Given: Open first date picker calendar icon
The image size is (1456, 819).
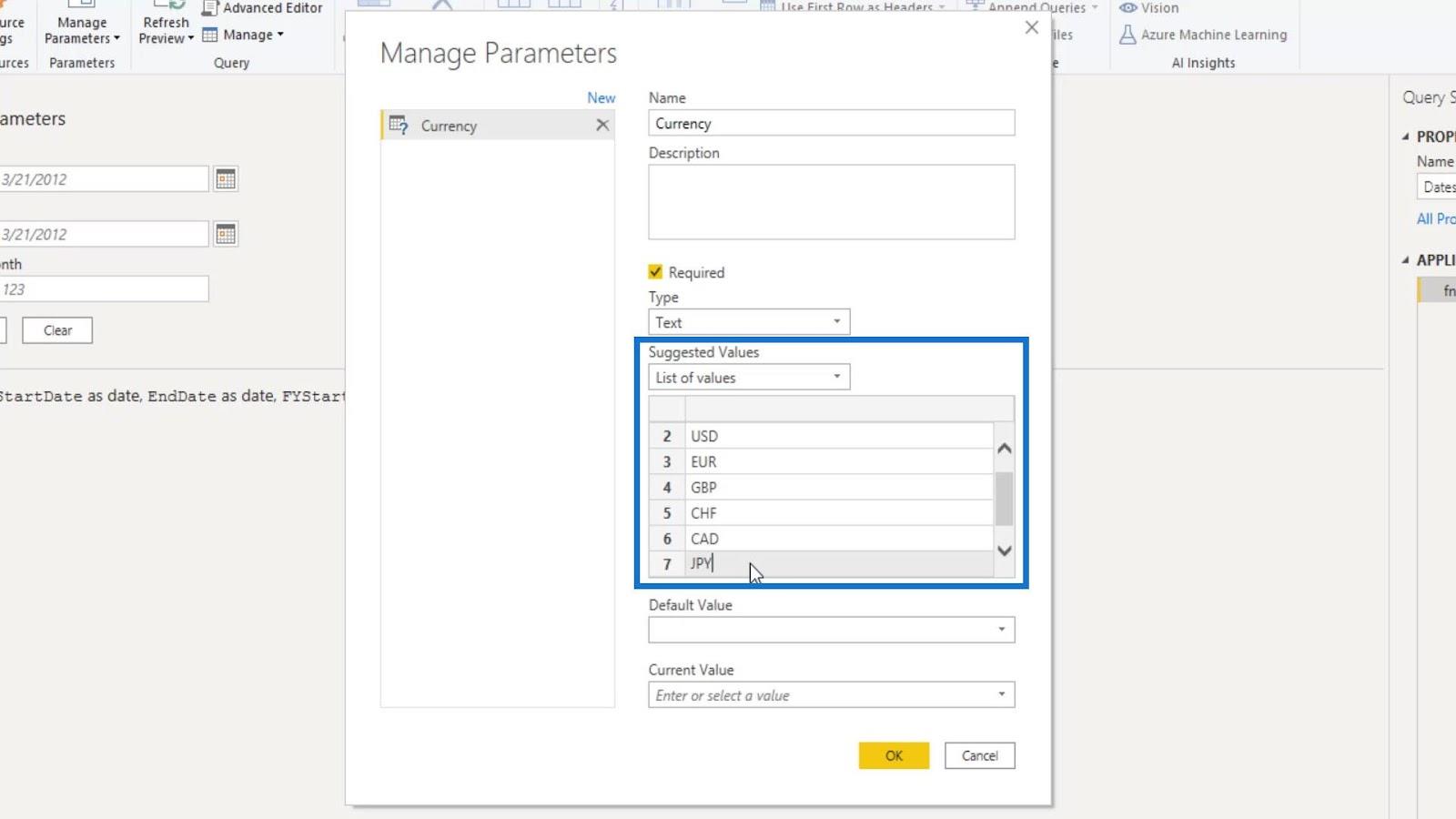Looking at the screenshot, I should [x=226, y=179].
